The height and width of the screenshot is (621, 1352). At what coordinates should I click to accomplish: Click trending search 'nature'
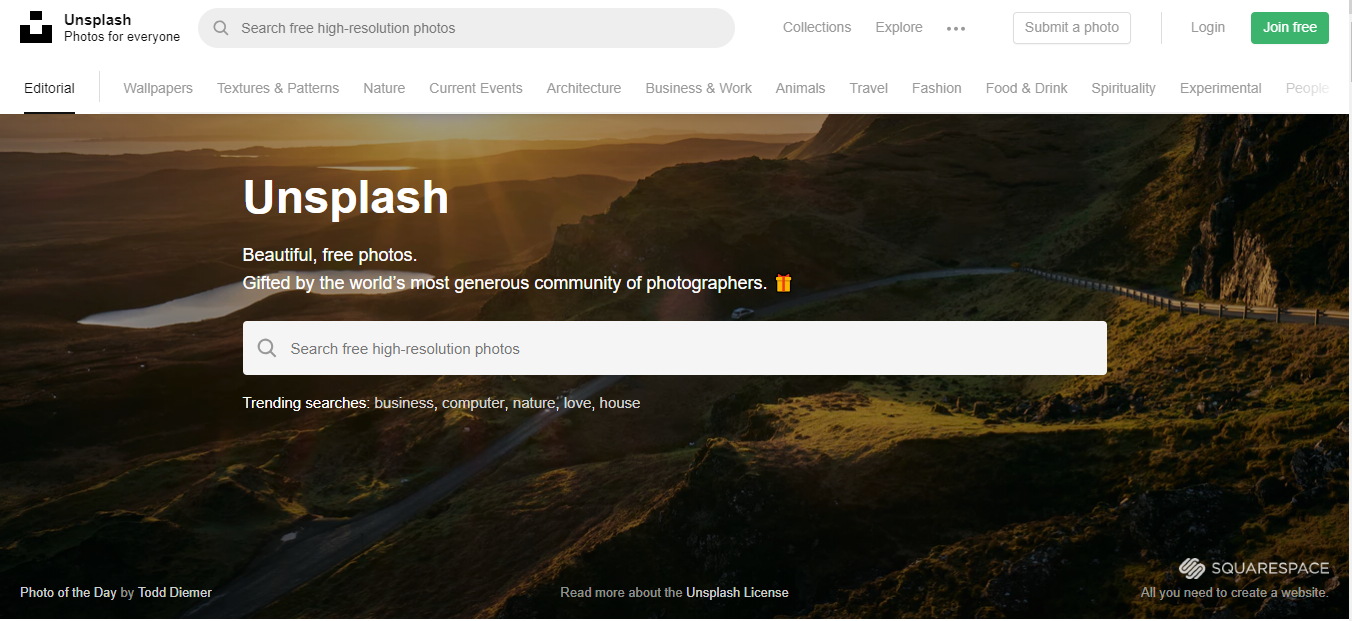point(534,403)
